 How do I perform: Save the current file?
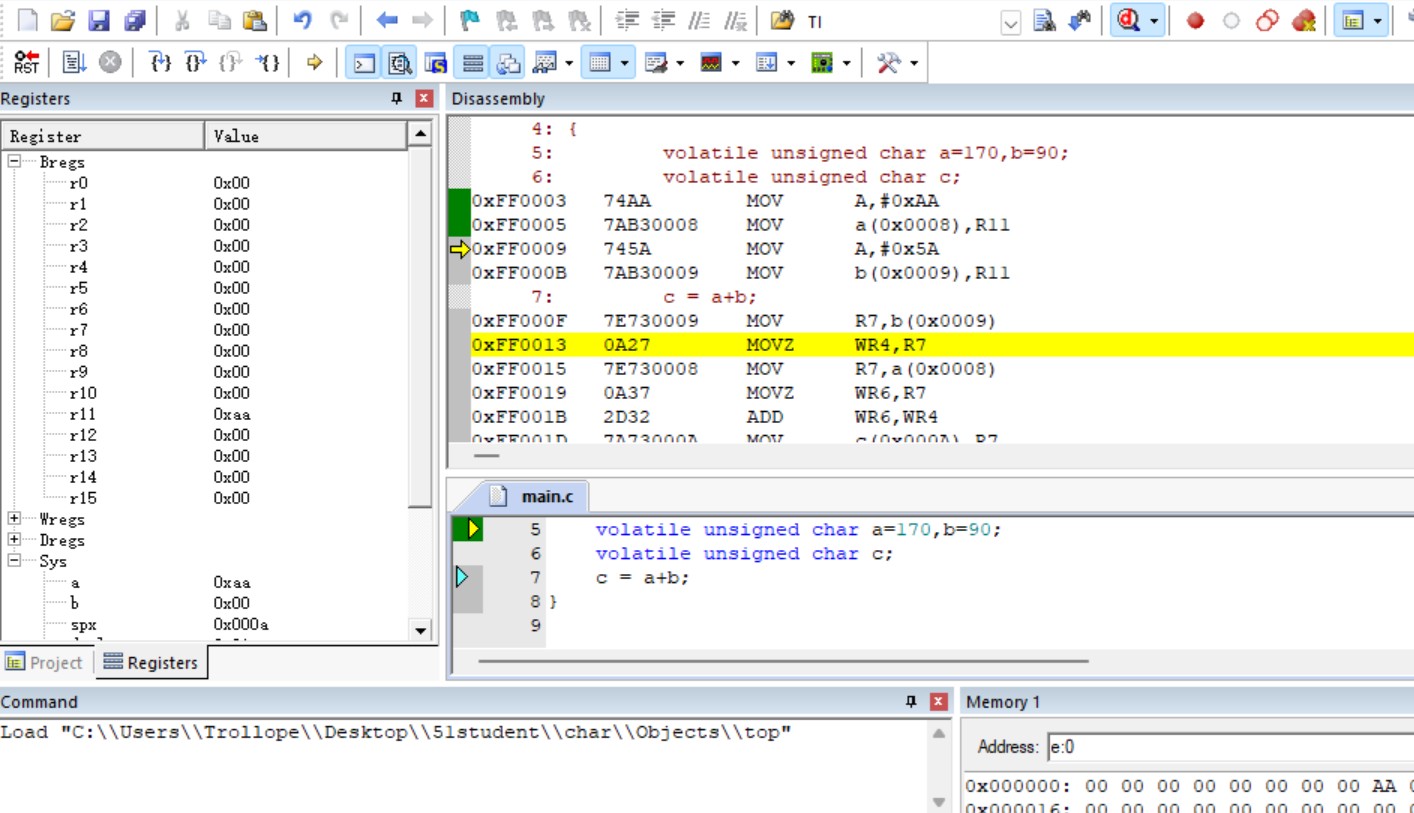pos(98,20)
